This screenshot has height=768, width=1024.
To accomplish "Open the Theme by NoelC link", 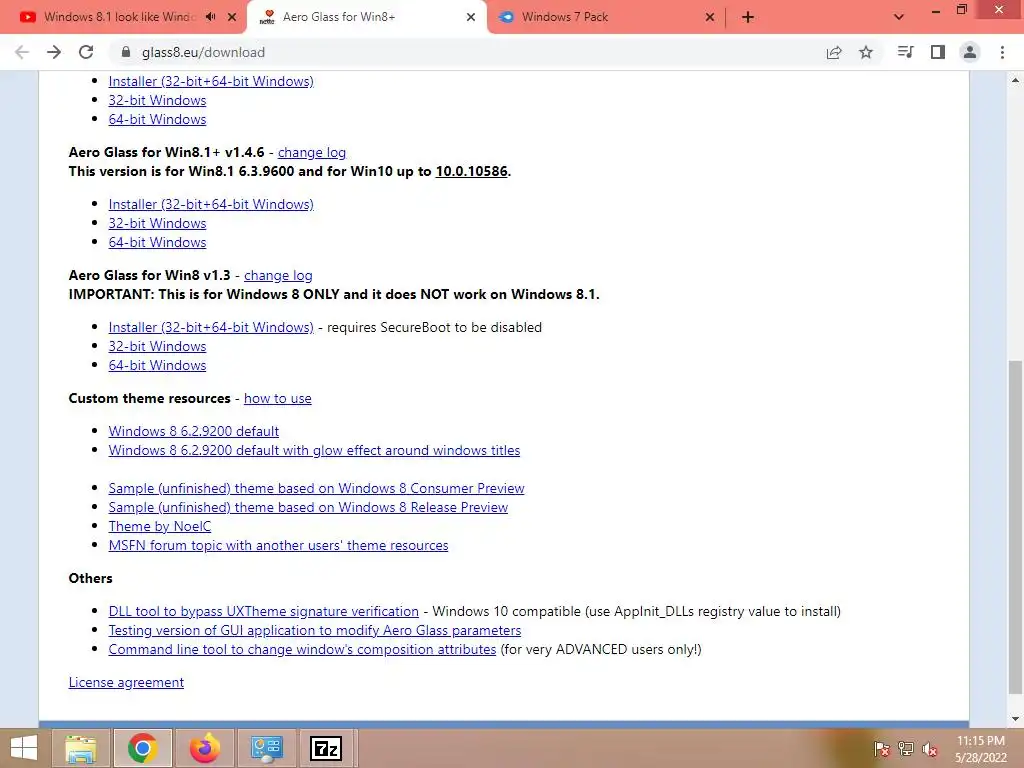I will (160, 526).
